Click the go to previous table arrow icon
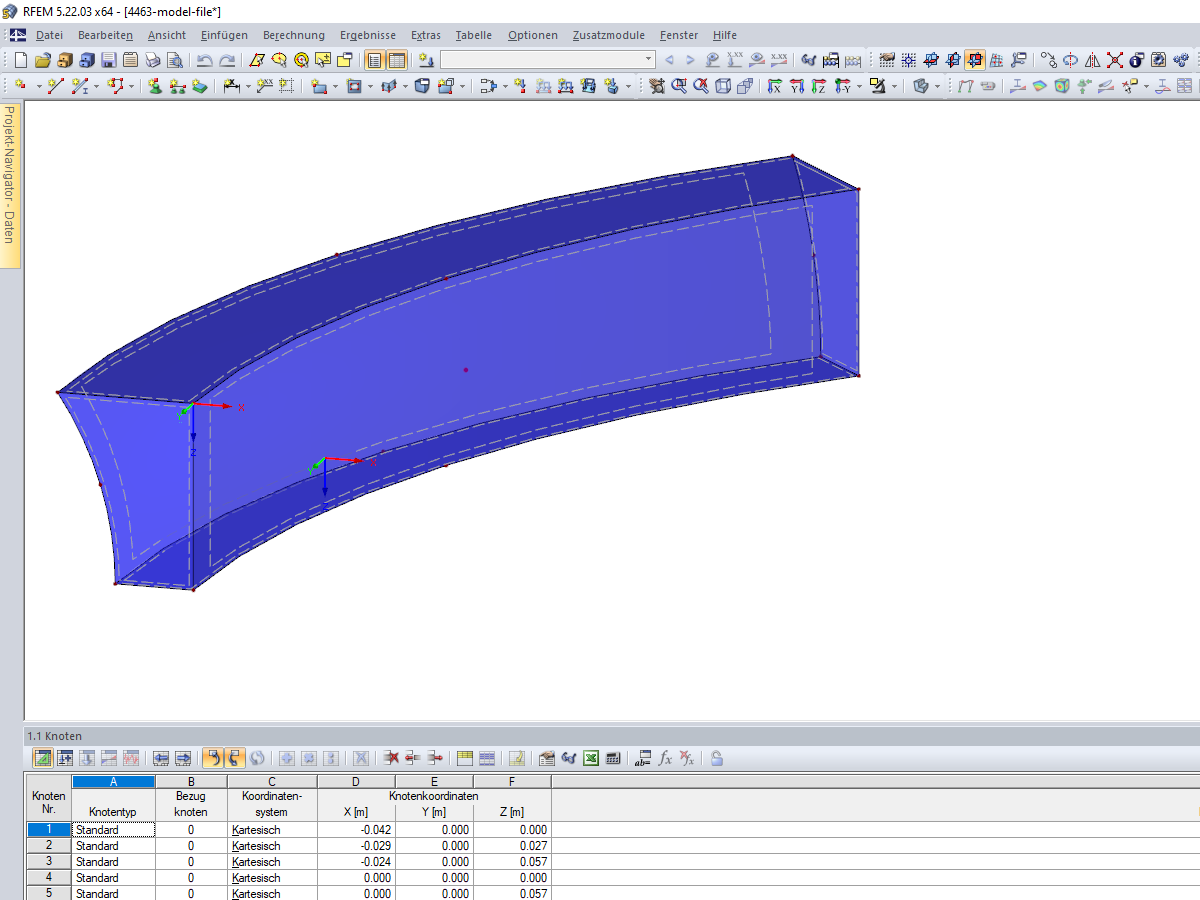This screenshot has width=1200, height=900. [161, 758]
